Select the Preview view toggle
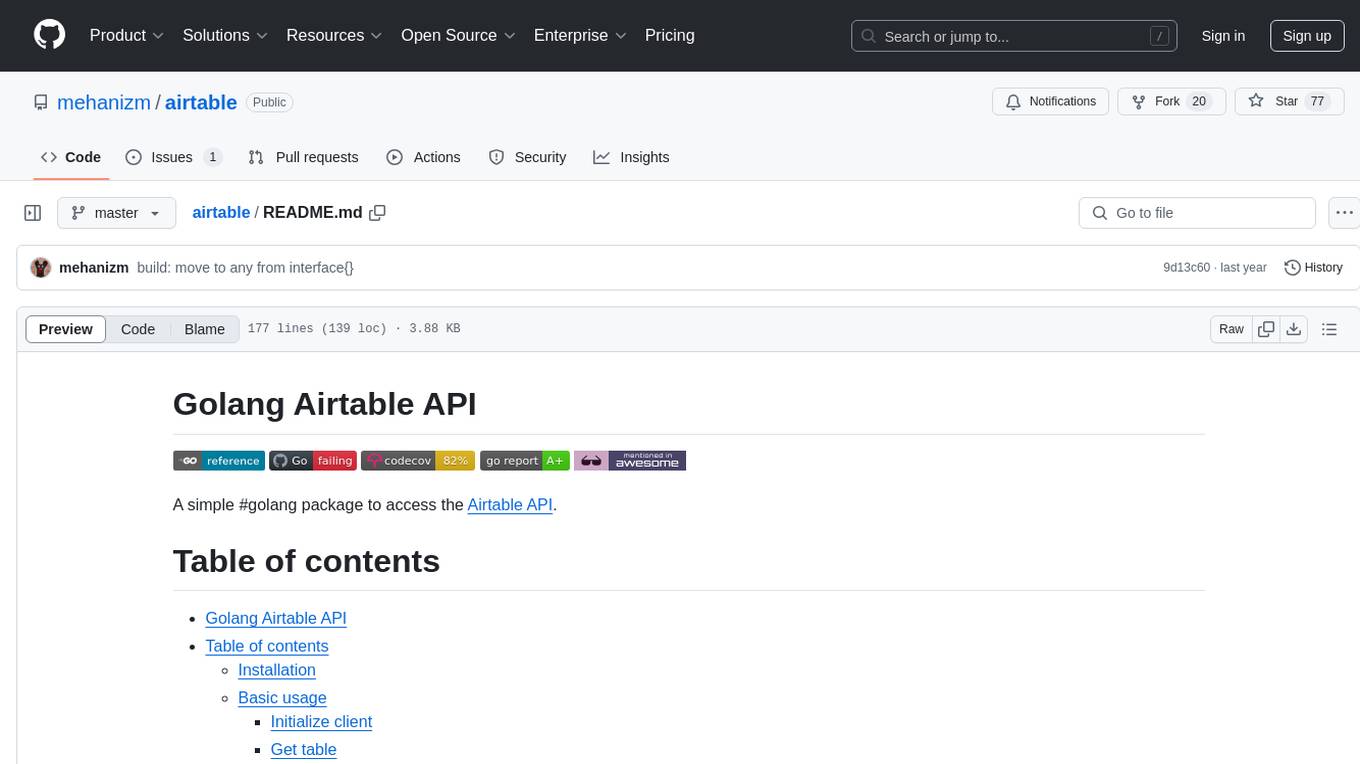Screen dimensions: 1360x764 point(66,329)
